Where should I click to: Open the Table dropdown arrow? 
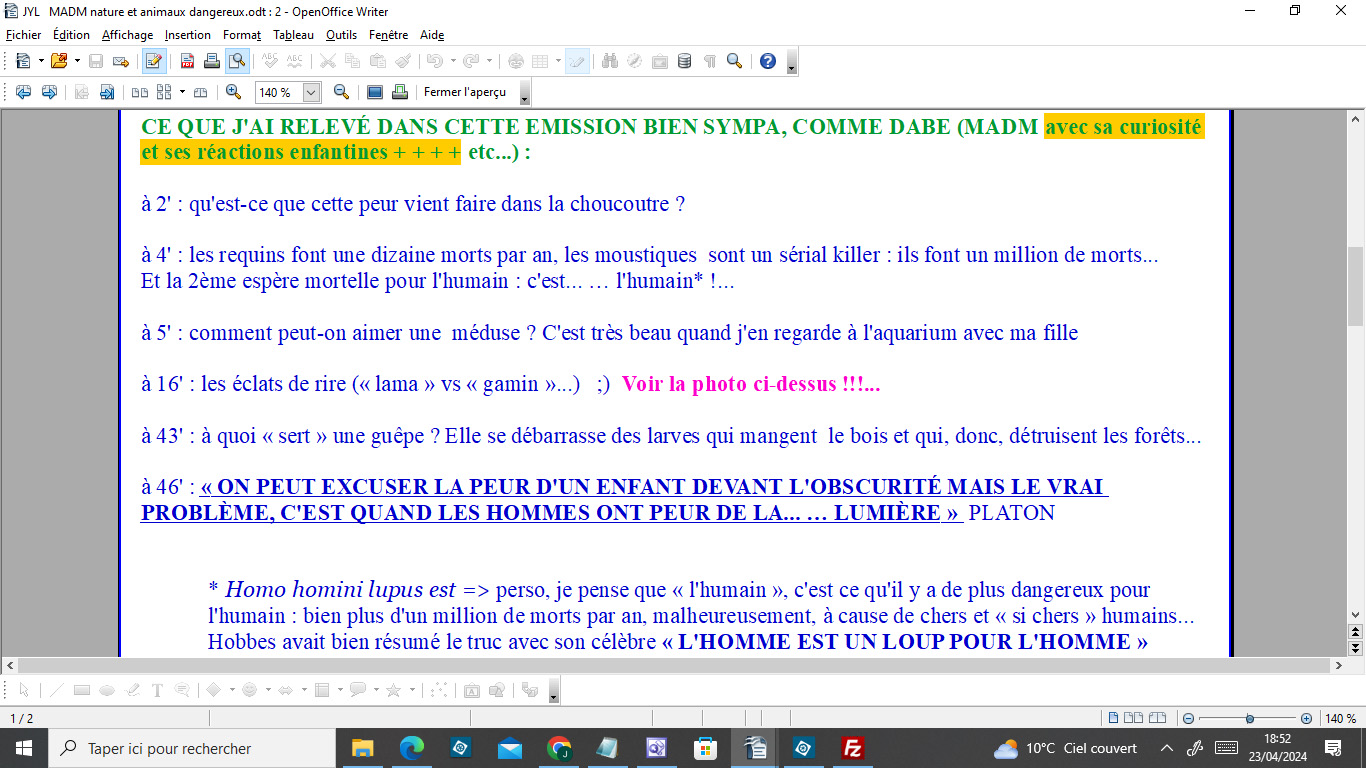(x=557, y=61)
